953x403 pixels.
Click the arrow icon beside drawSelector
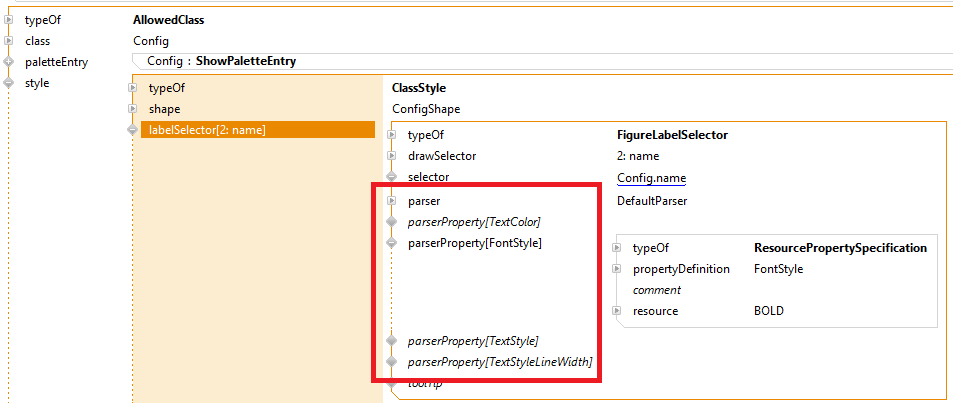[392, 156]
